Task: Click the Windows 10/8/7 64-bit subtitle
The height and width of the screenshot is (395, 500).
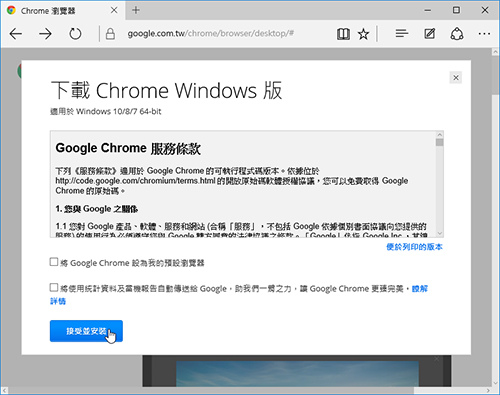Action: (106, 111)
